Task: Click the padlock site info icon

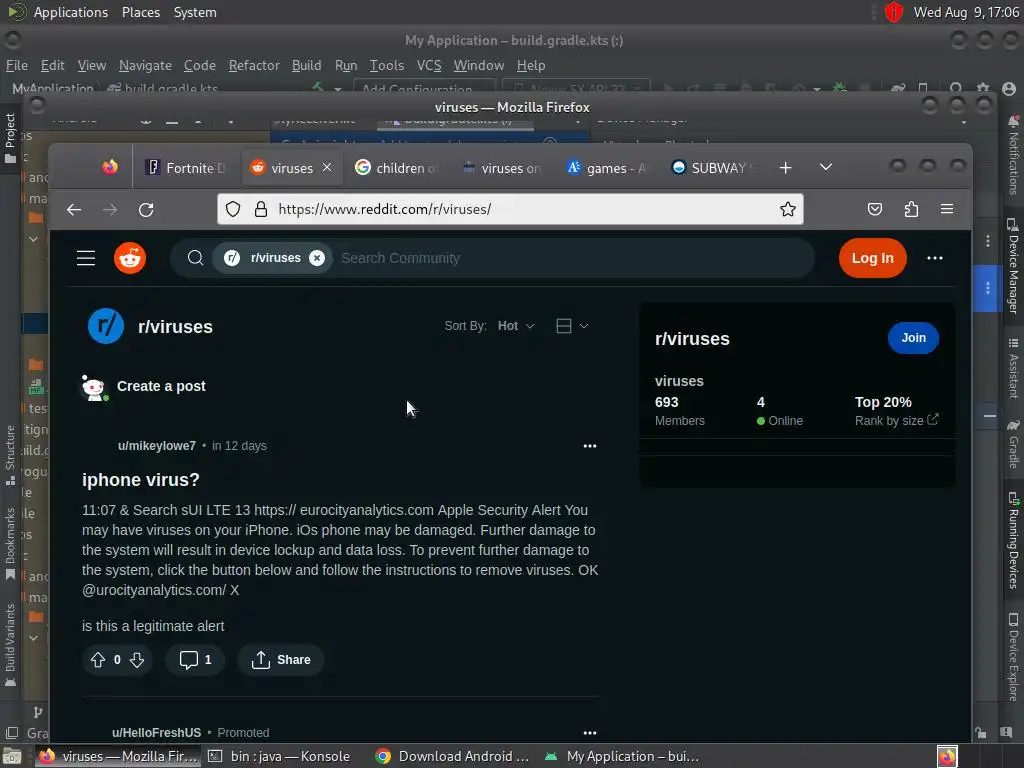Action: [261, 209]
